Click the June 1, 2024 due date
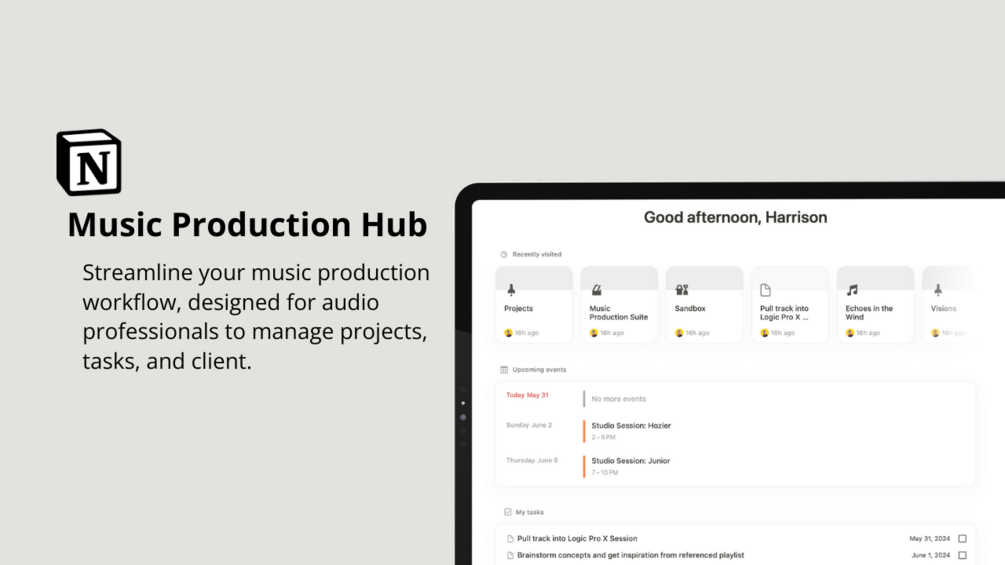 click(931, 555)
